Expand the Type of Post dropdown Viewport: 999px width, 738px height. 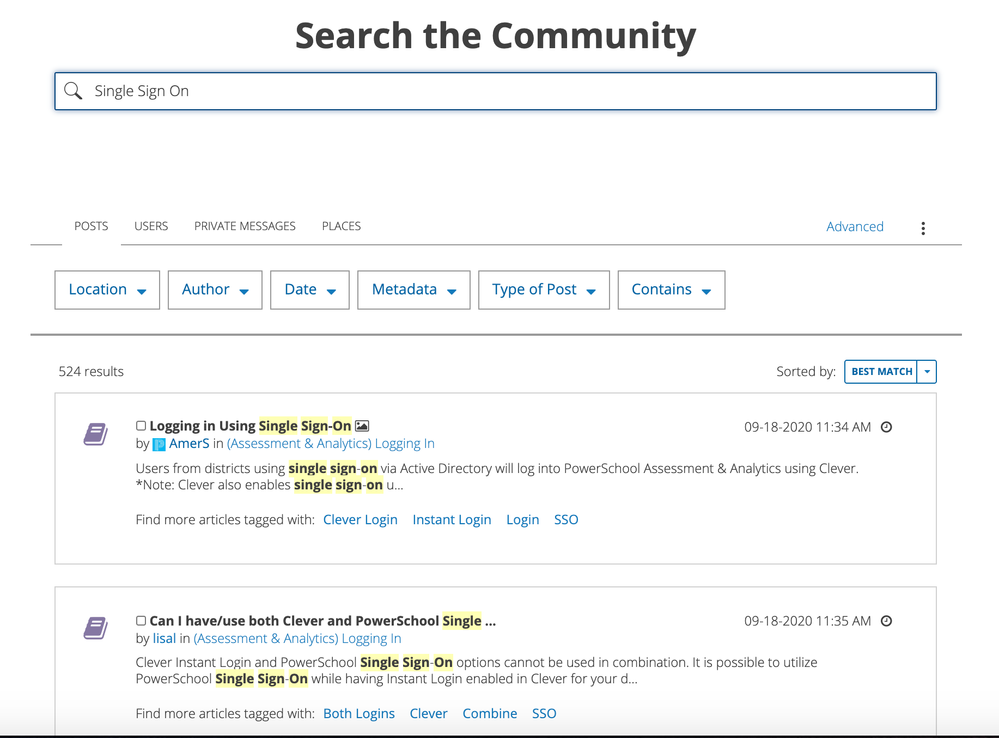(543, 290)
